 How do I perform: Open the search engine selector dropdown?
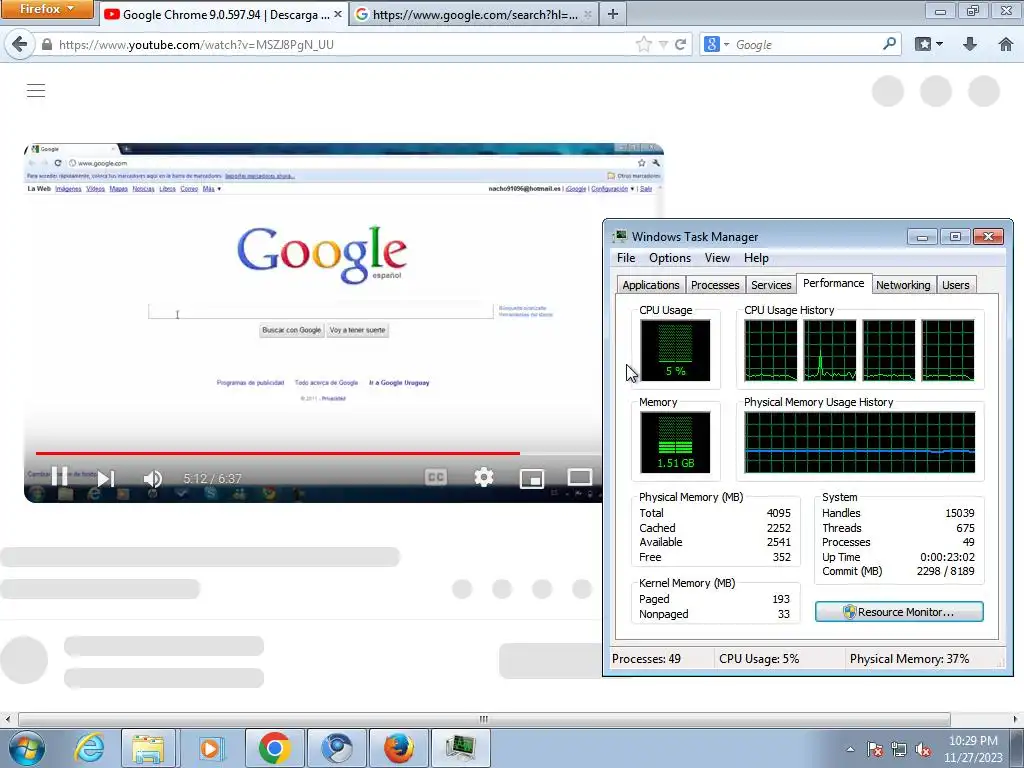coord(716,44)
